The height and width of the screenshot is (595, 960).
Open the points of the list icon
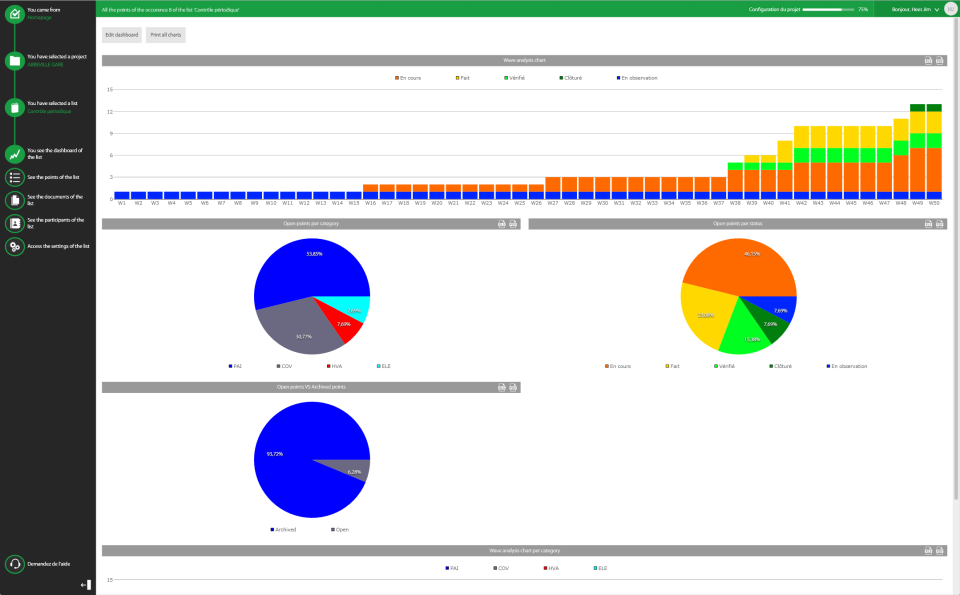15,177
